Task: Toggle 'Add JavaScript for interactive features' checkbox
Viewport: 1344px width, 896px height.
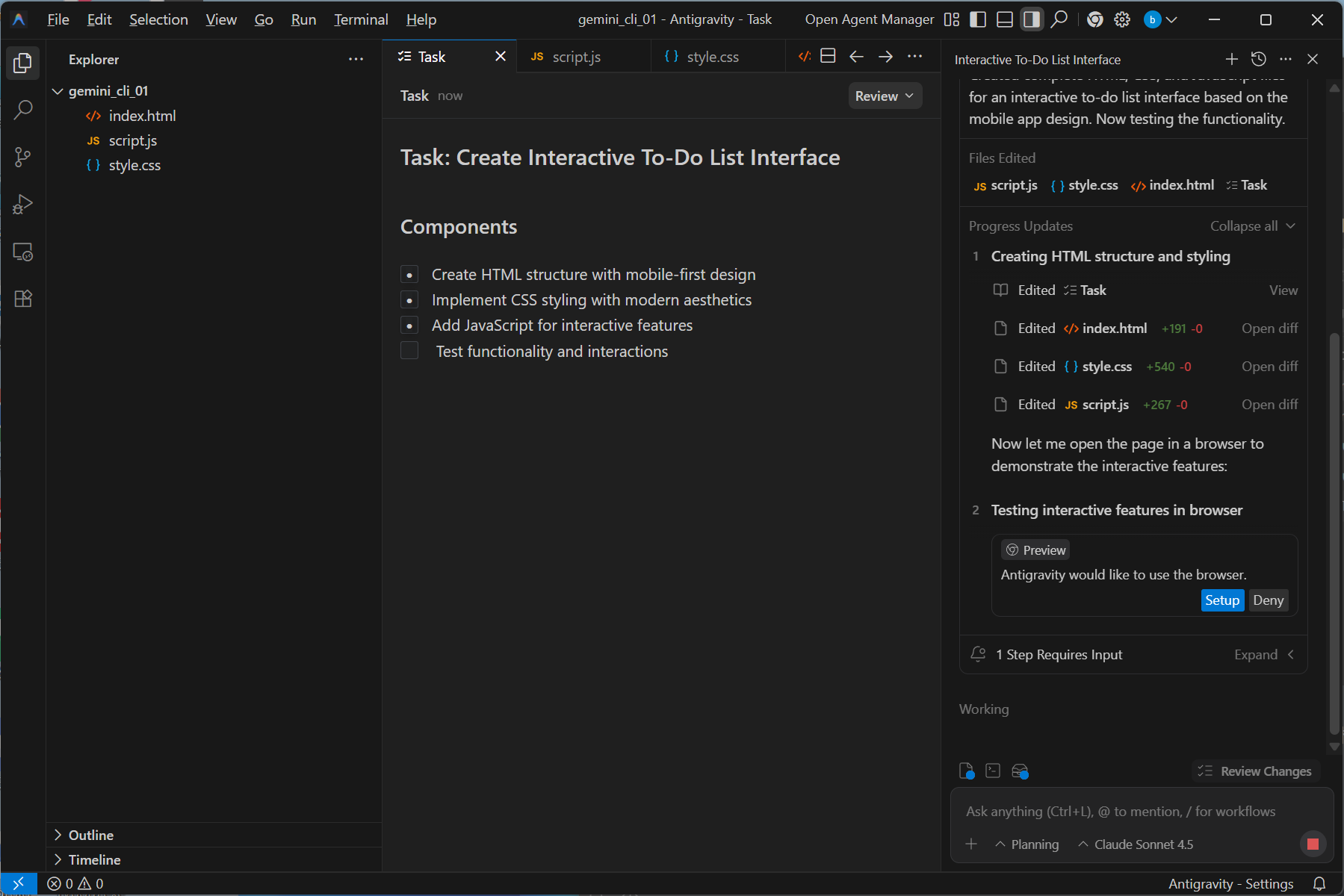Action: [x=409, y=326]
